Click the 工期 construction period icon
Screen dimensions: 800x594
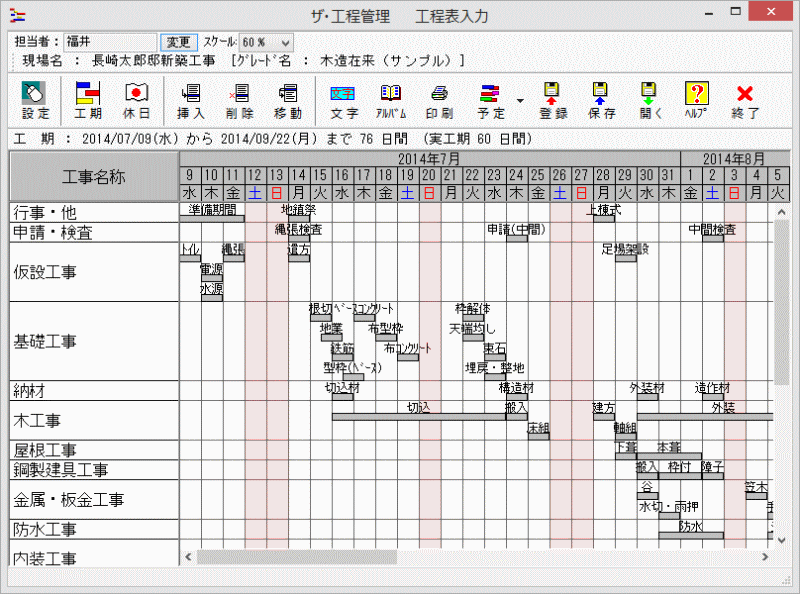click(88, 101)
